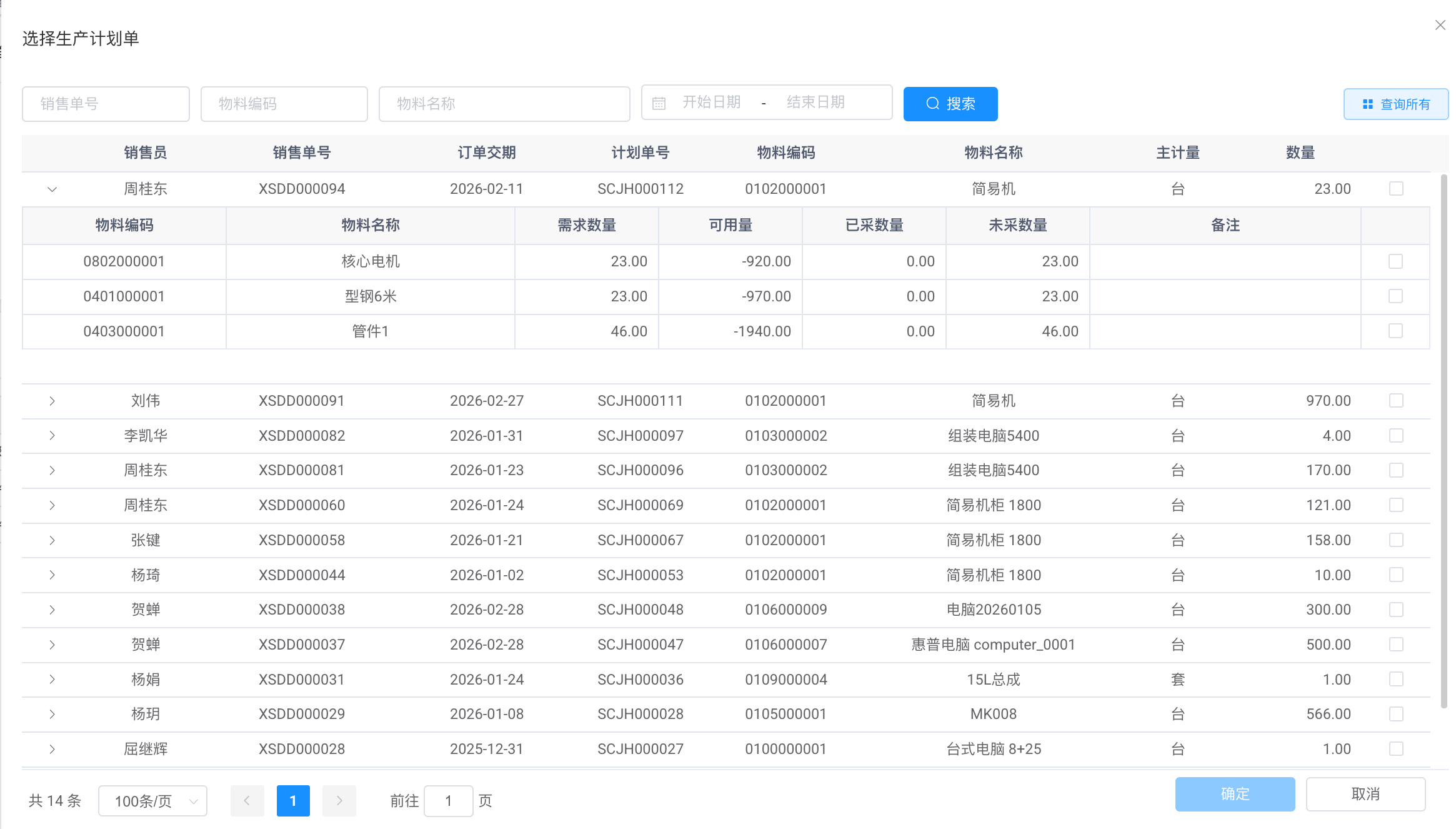Select checkbox for plan SCJH000112
Screen dimensions: 1456x829
pos(1396,189)
